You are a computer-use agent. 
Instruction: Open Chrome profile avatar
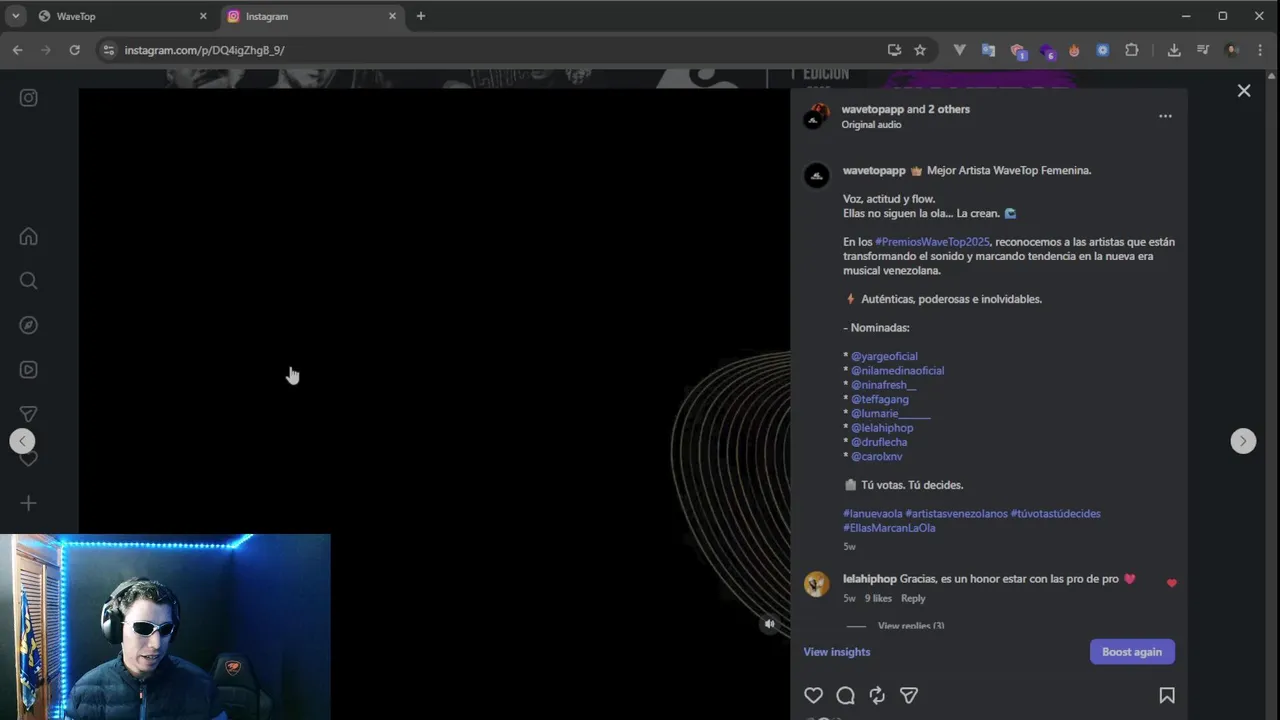coord(1232,50)
